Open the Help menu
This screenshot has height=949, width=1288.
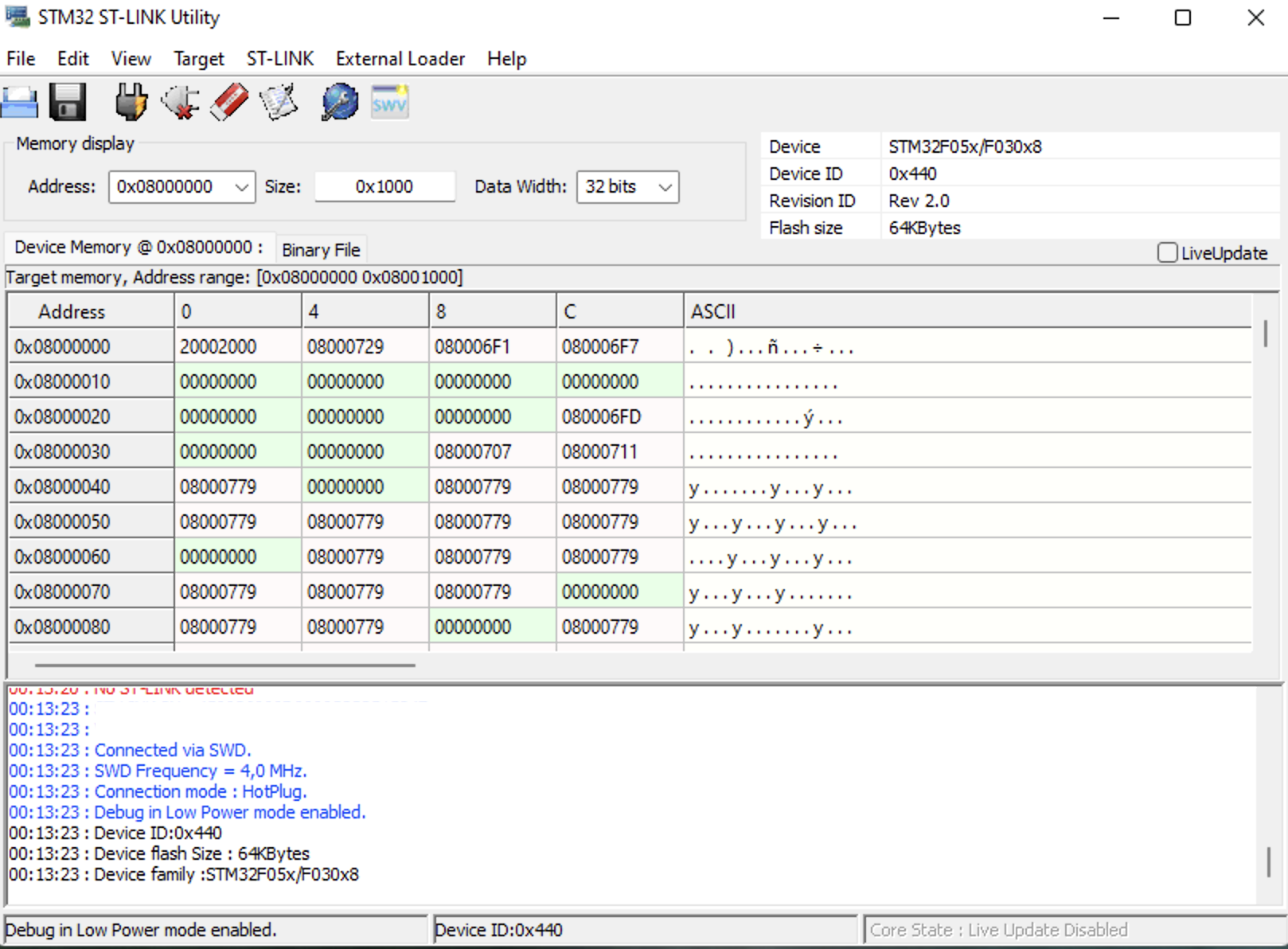tap(507, 59)
